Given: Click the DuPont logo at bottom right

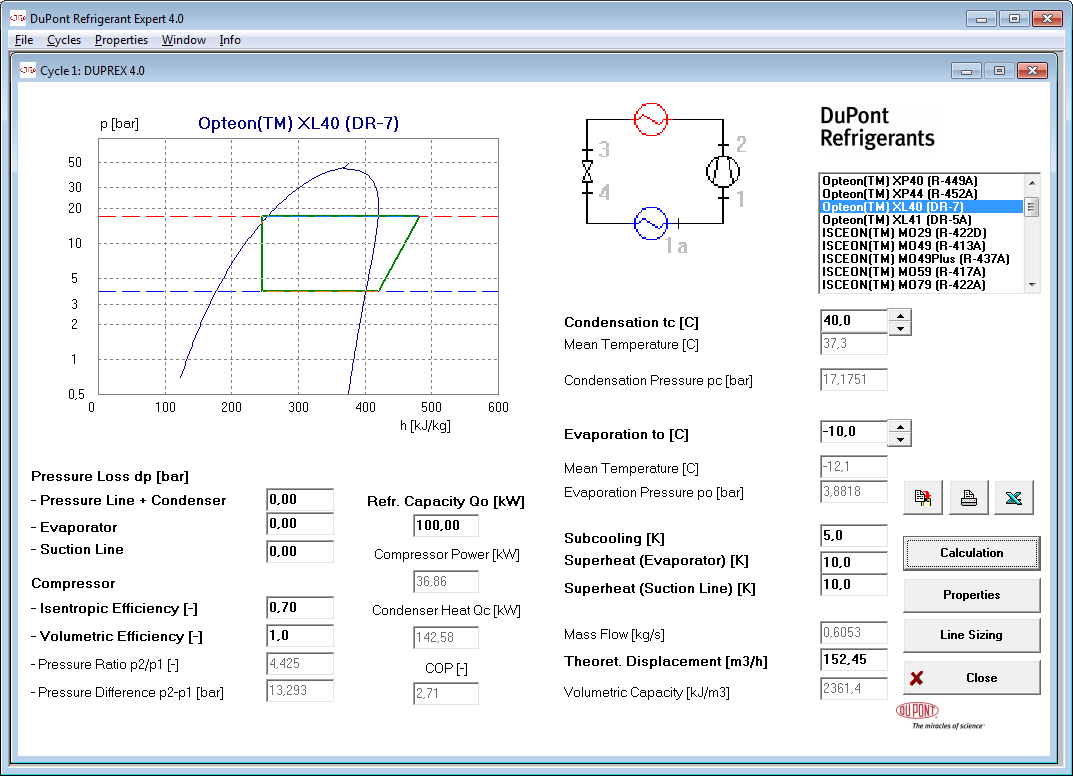Looking at the screenshot, I should click(x=918, y=711).
